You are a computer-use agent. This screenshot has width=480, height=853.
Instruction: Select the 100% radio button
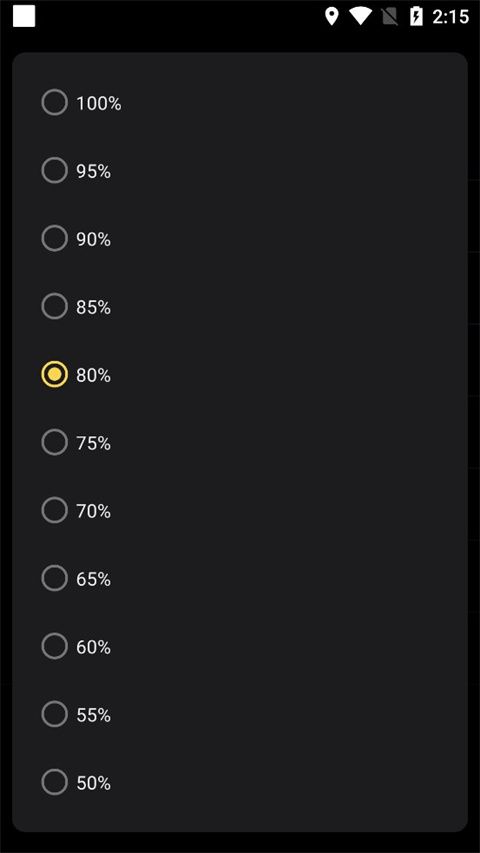(54, 103)
